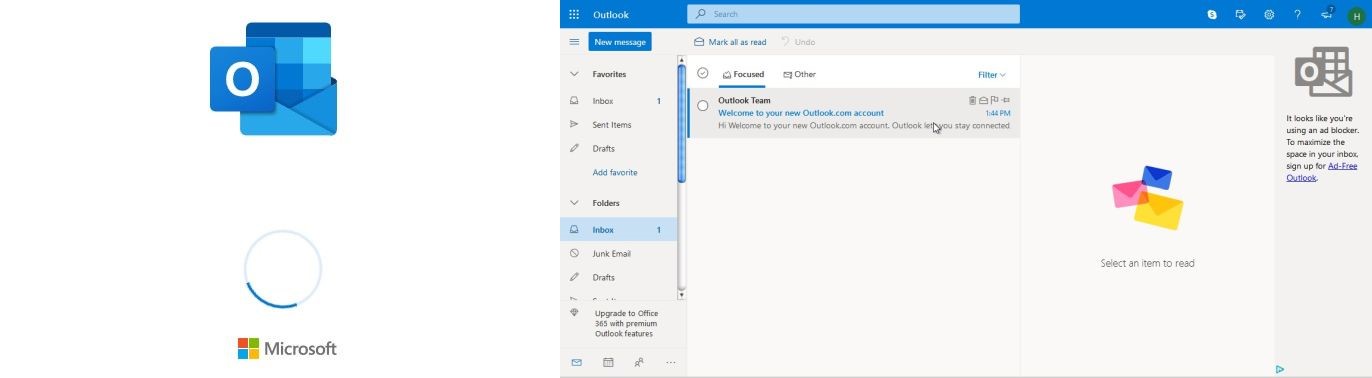The image size is (1372, 378).
Task: Click into the Search box
Action: pyautogui.click(x=853, y=14)
